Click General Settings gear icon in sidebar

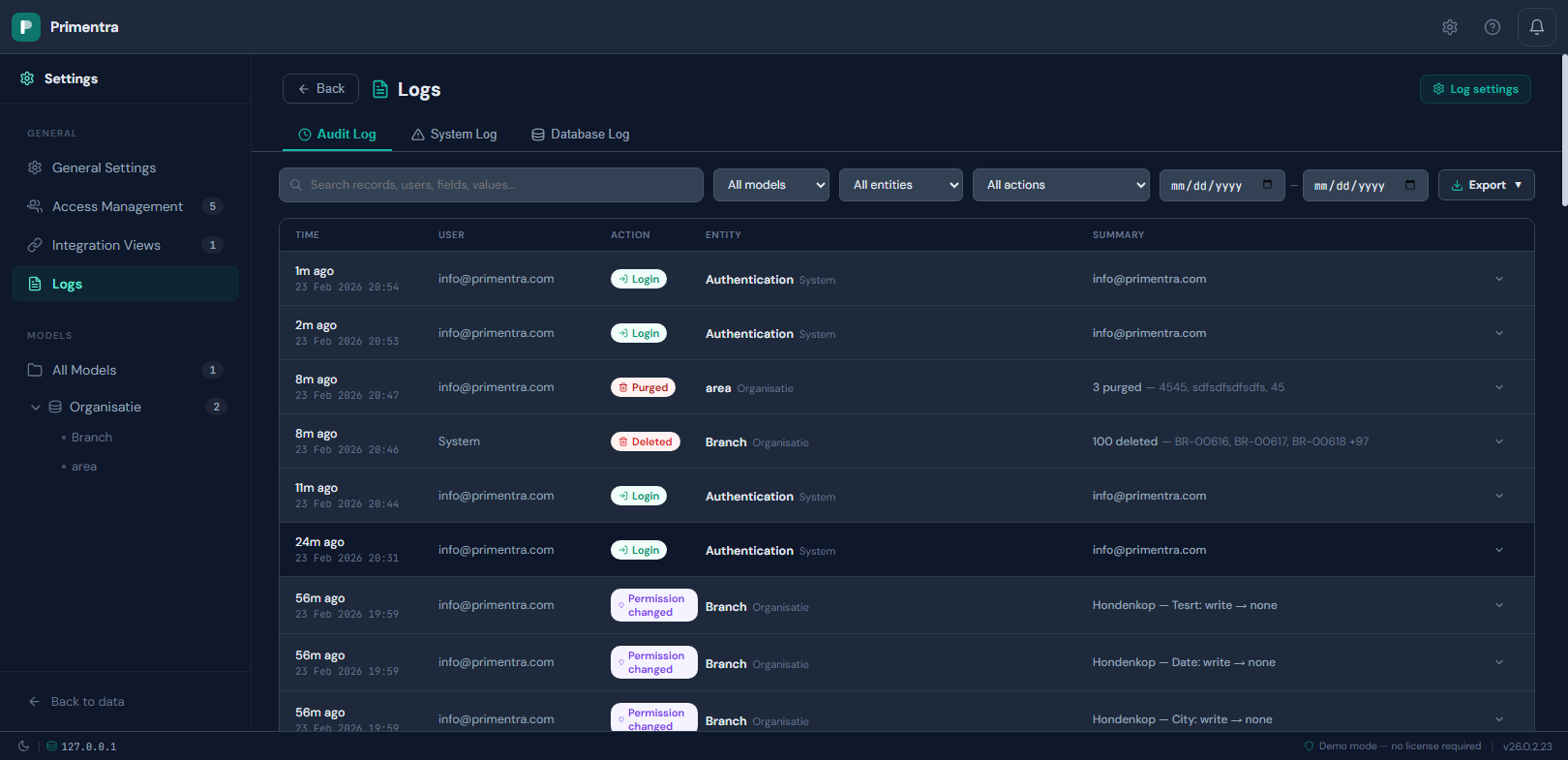click(35, 167)
